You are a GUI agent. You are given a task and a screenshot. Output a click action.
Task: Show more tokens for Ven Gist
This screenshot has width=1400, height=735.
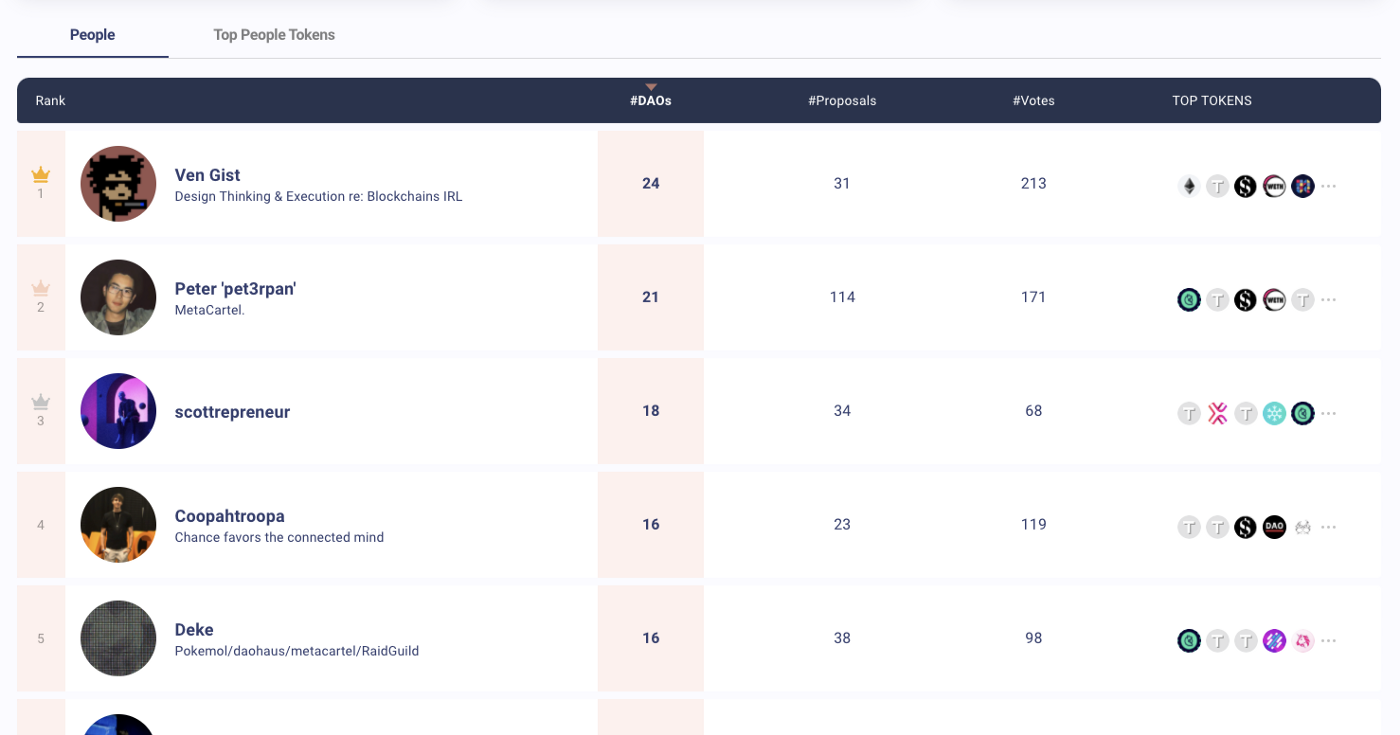(1329, 186)
